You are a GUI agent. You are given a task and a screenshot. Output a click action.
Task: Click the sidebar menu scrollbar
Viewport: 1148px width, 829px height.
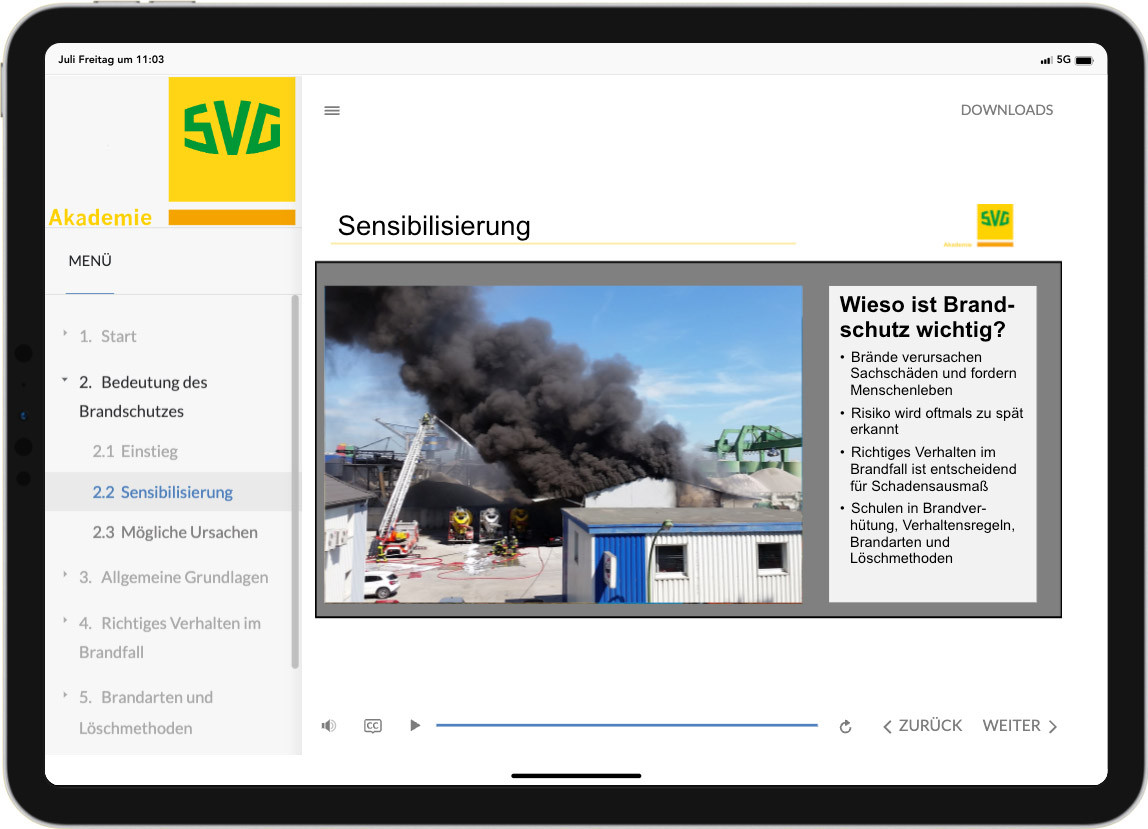click(x=295, y=482)
